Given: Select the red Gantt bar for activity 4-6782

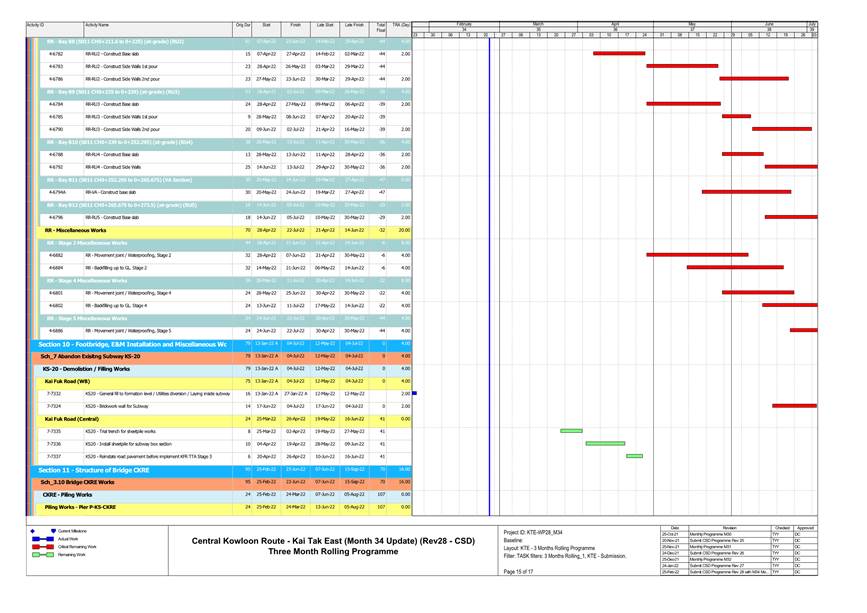Looking at the screenshot, I should pyautogui.click(x=619, y=53).
